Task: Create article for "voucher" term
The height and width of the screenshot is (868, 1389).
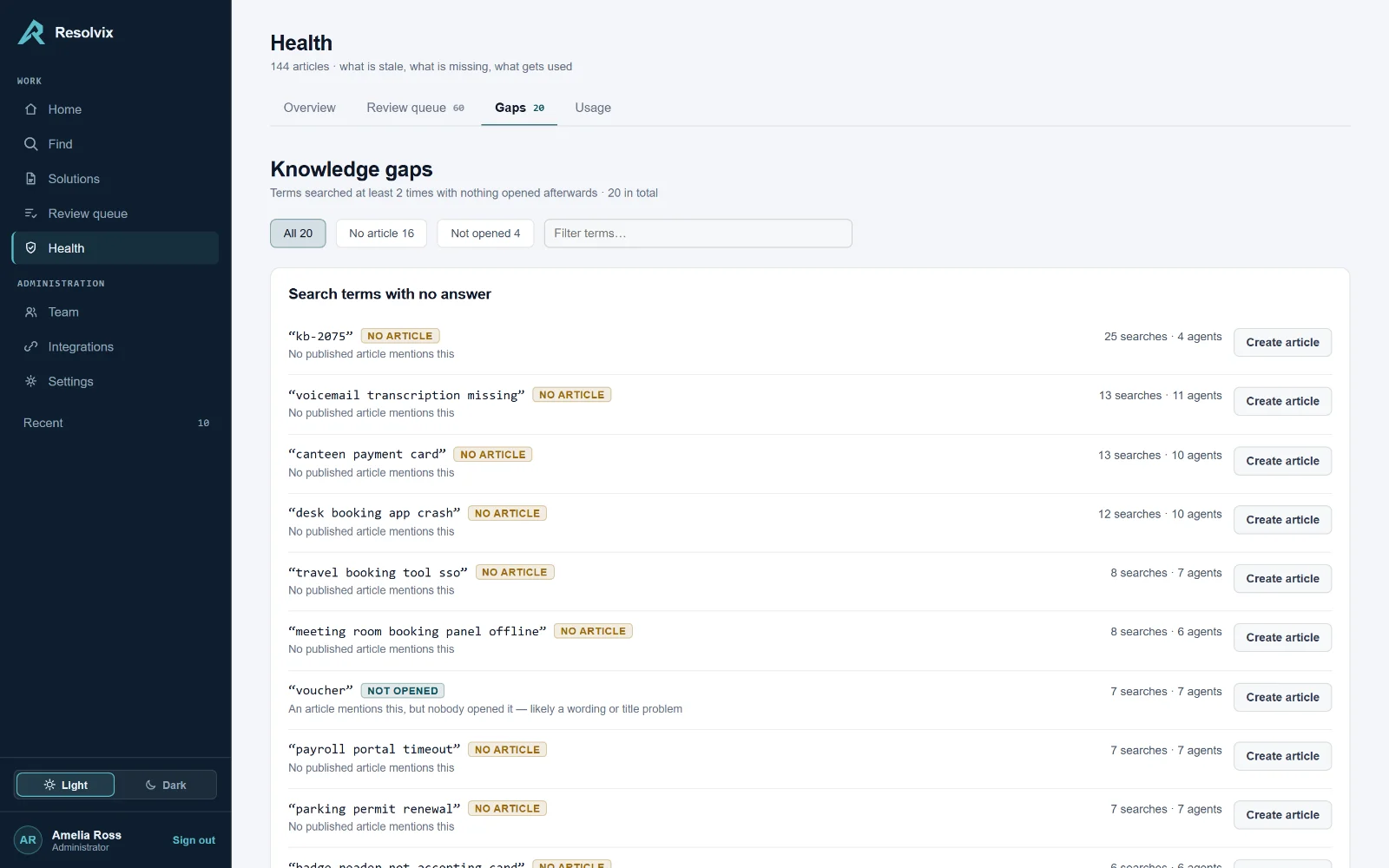Action: coord(1282,698)
